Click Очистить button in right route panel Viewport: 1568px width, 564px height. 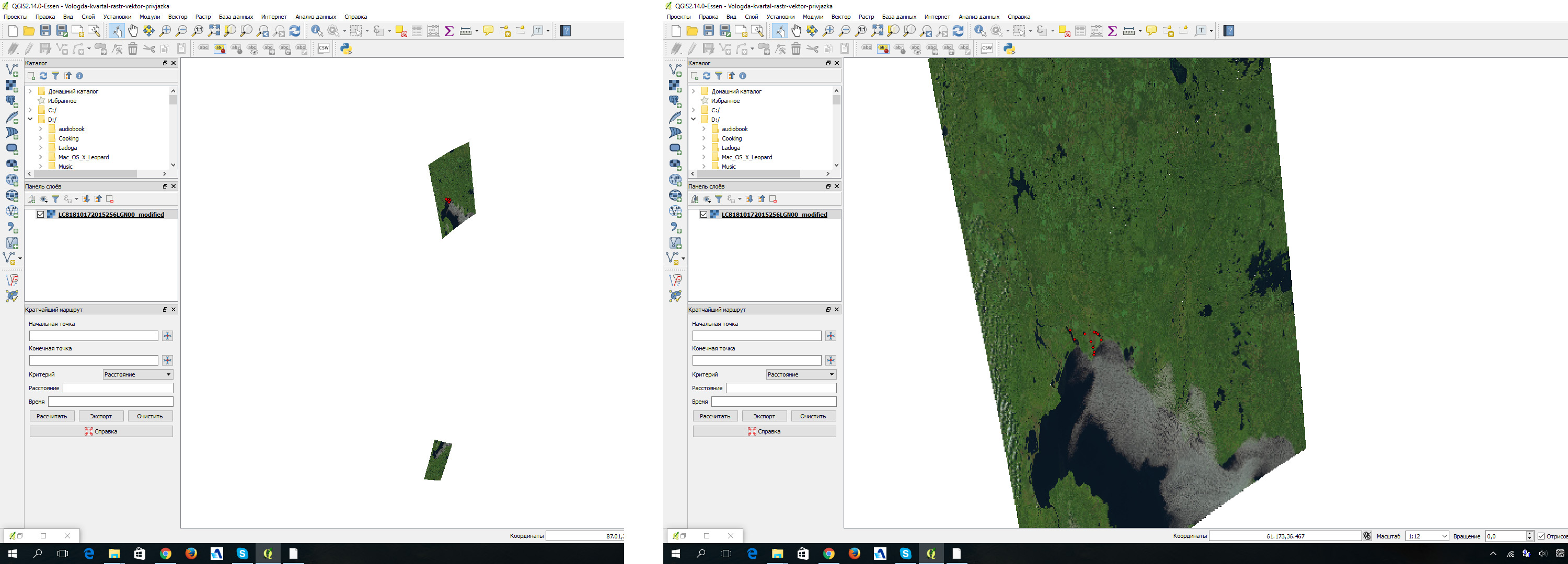click(x=813, y=416)
